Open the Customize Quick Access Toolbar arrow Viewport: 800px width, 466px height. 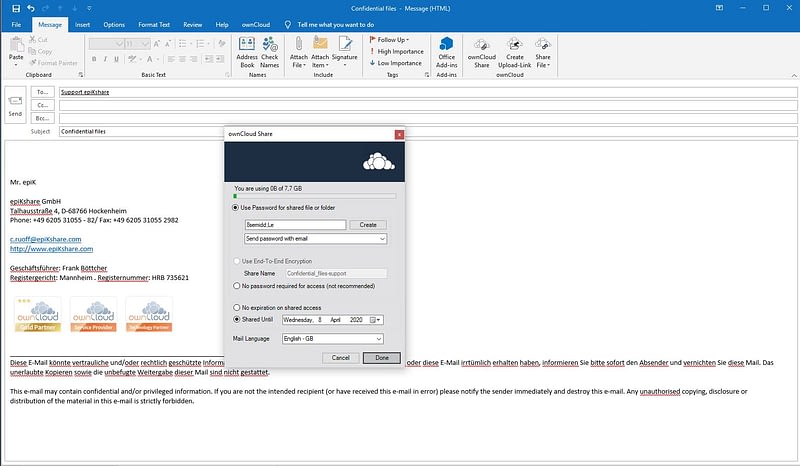pos(89,8)
